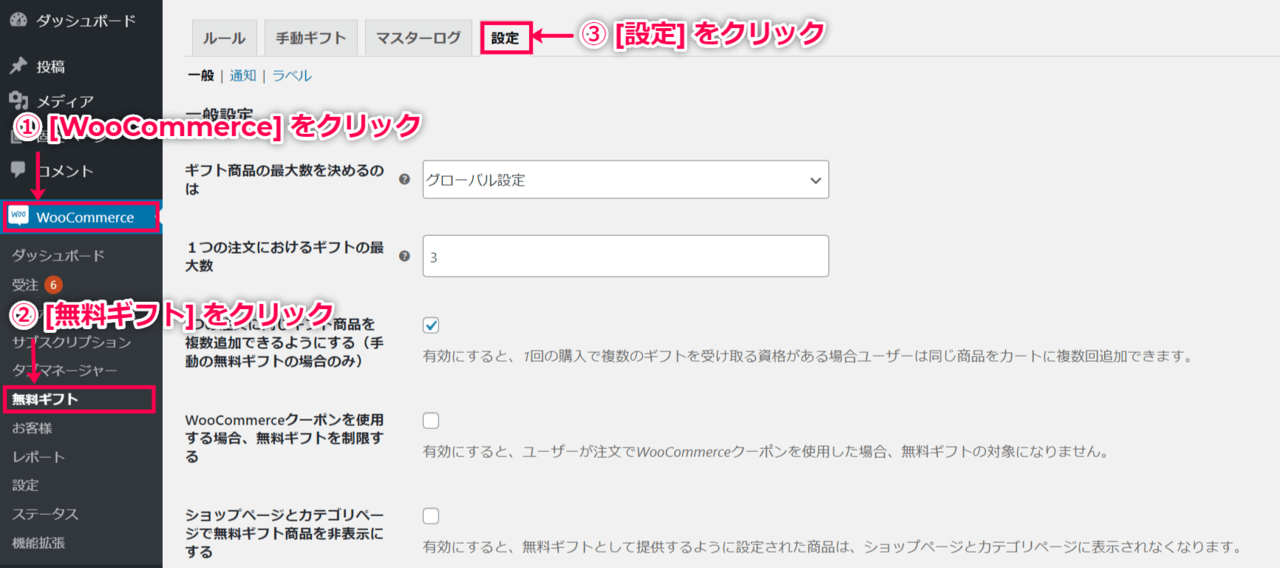Switch to the マスターログ tab
The height and width of the screenshot is (568, 1280).
coord(418,38)
